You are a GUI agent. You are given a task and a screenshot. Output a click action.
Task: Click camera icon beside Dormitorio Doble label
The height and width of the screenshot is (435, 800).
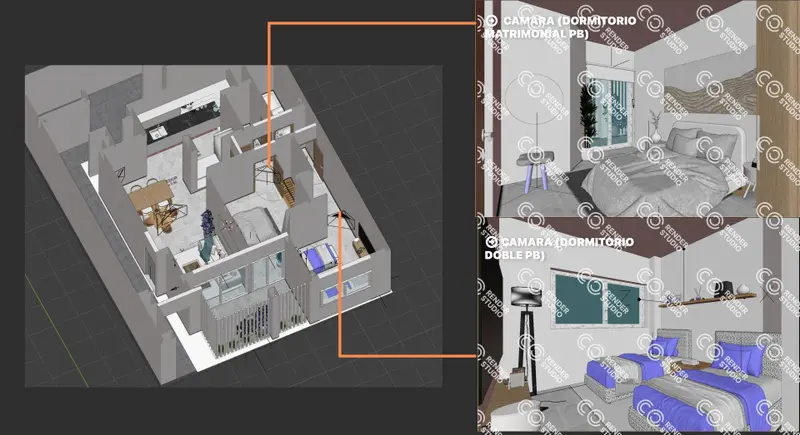pos(491,242)
